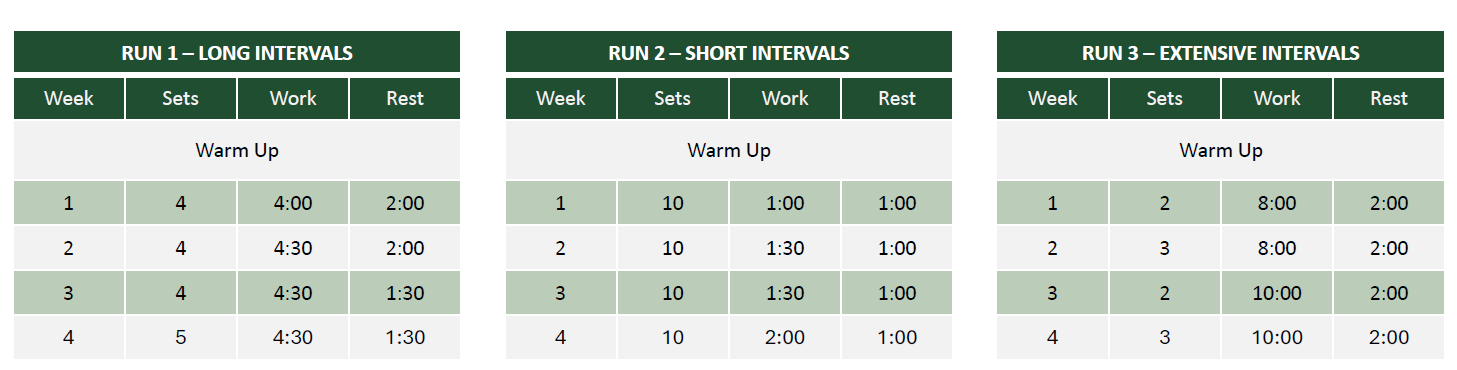Click the Run 3 – Extensive Intervals title
The image size is (1457, 370).
pos(1221,53)
